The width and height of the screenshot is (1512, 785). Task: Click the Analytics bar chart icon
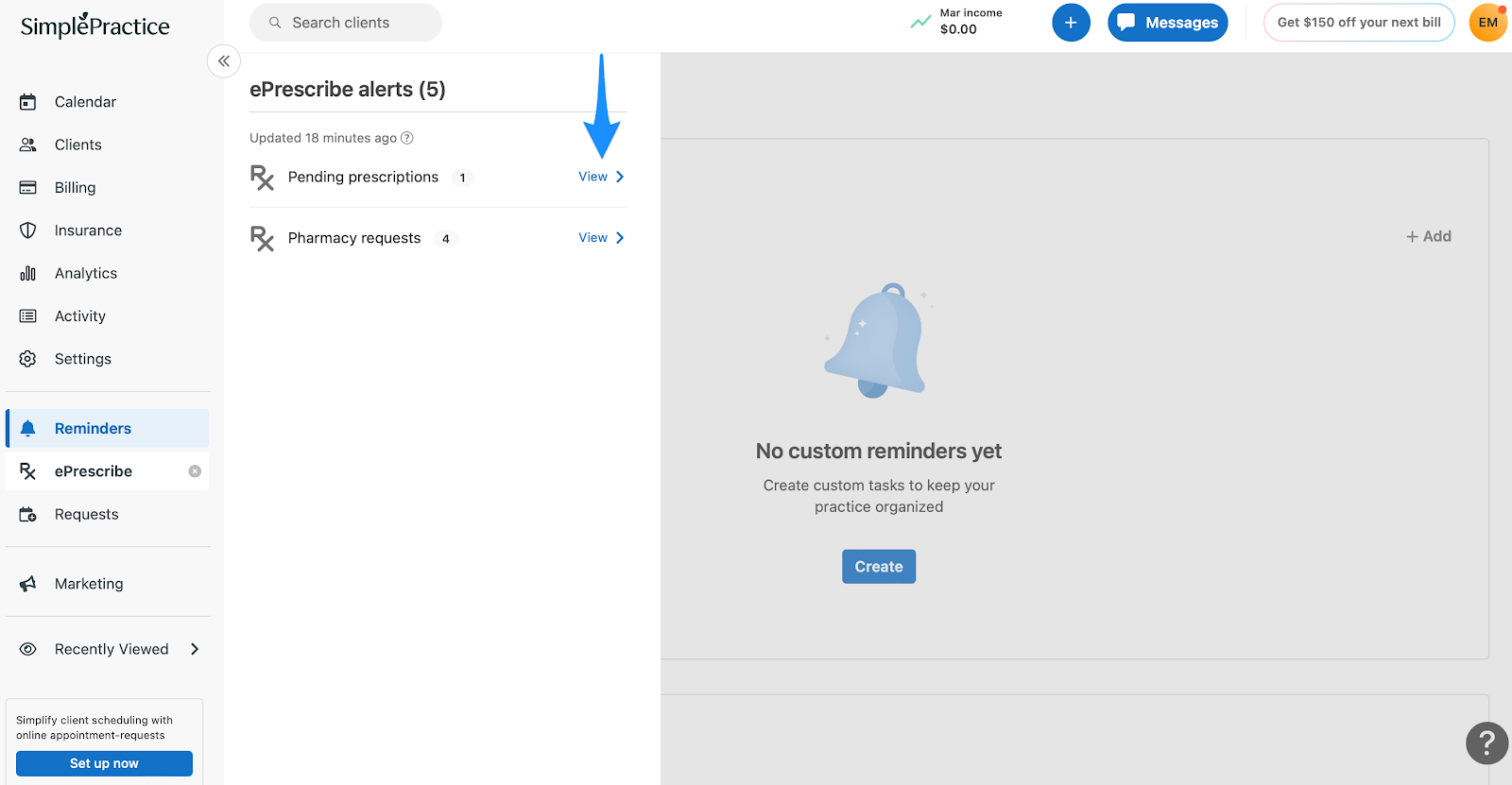click(x=28, y=273)
